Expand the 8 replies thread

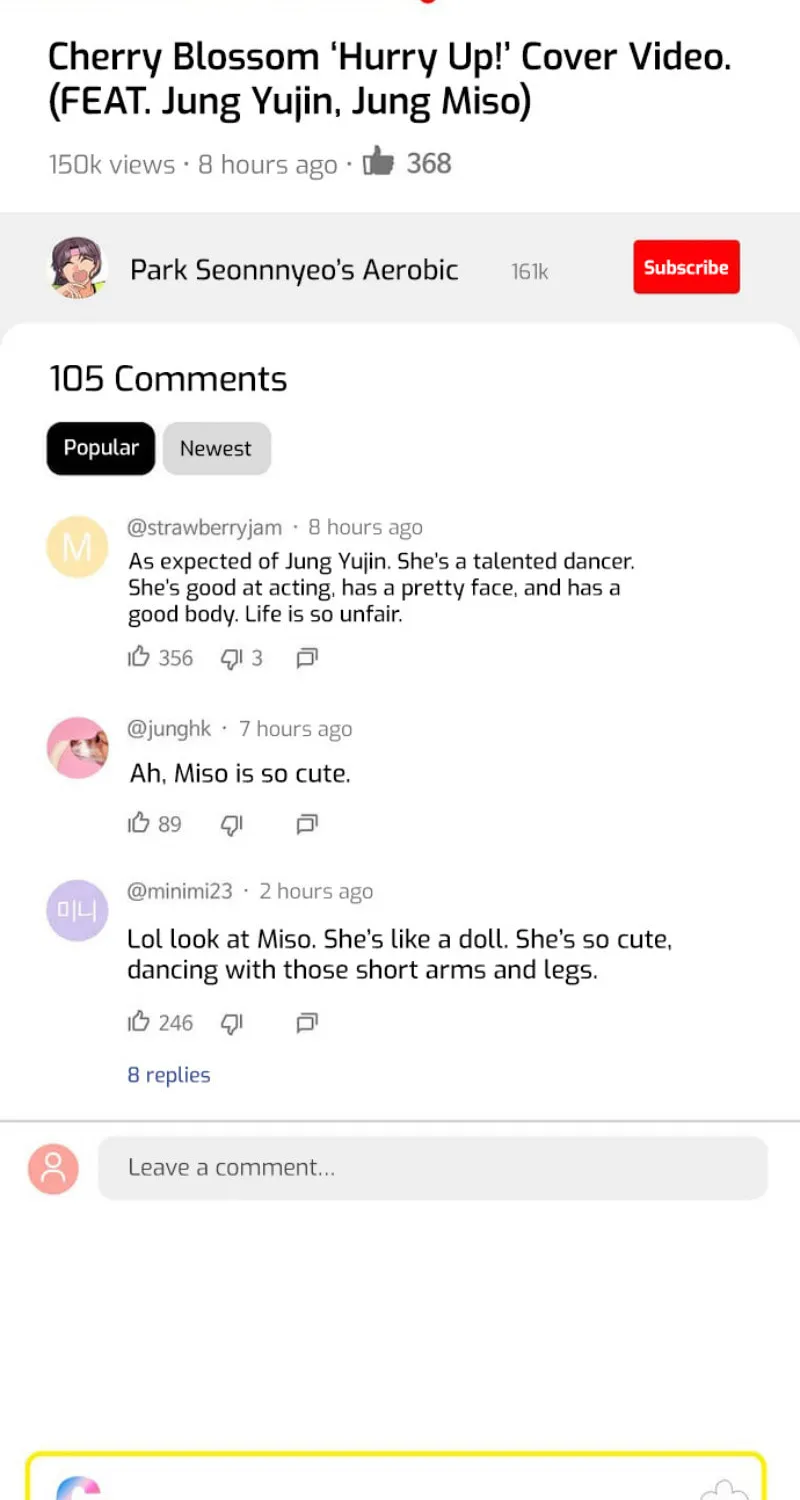pos(169,1075)
